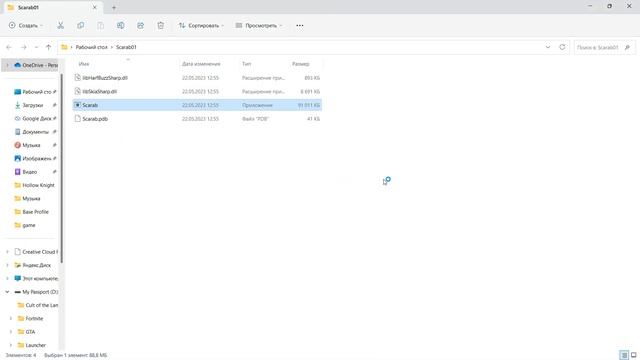Image resolution: width=640 pixels, height=360 pixels.
Task: Click the Delete trash icon
Action: click(x=160, y=25)
